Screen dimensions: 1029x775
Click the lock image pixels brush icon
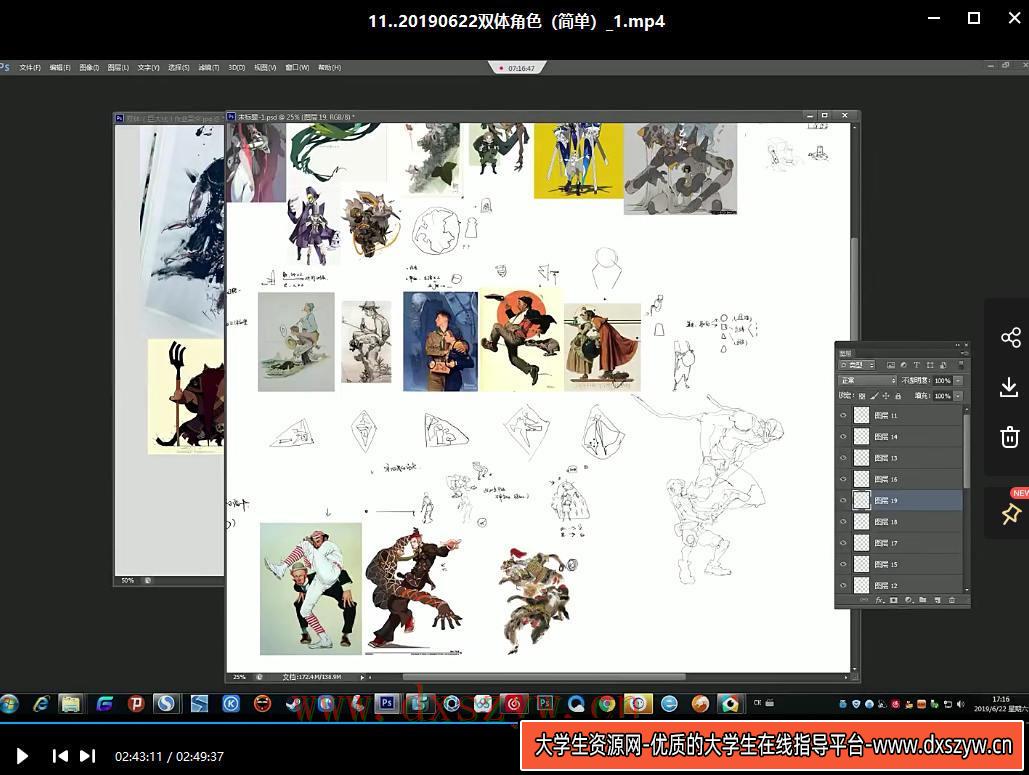pyautogui.click(x=874, y=396)
